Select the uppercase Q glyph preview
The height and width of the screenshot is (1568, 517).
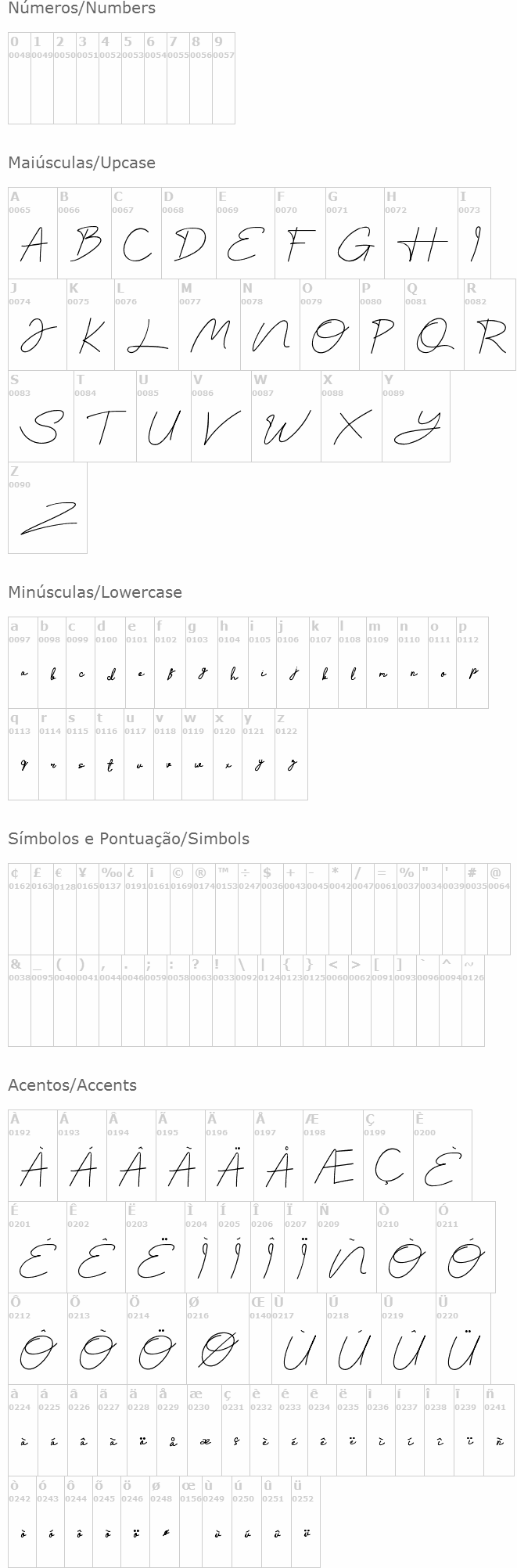434,336
